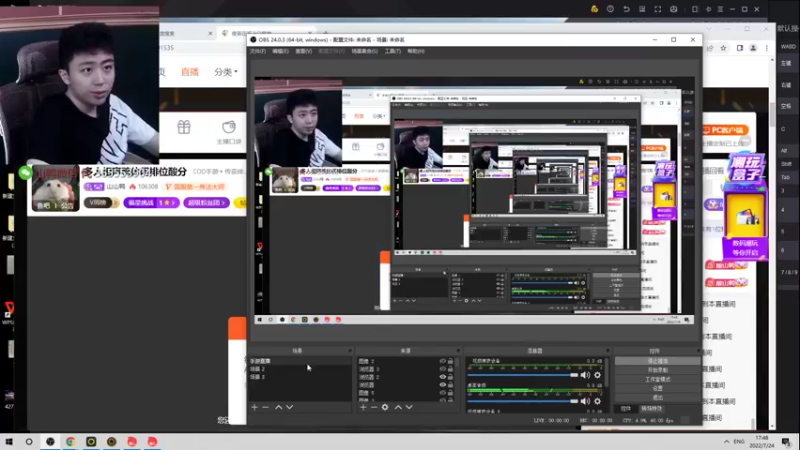Click streamer hamster avatar thumbnail
The height and width of the screenshot is (450, 800).
[56, 188]
